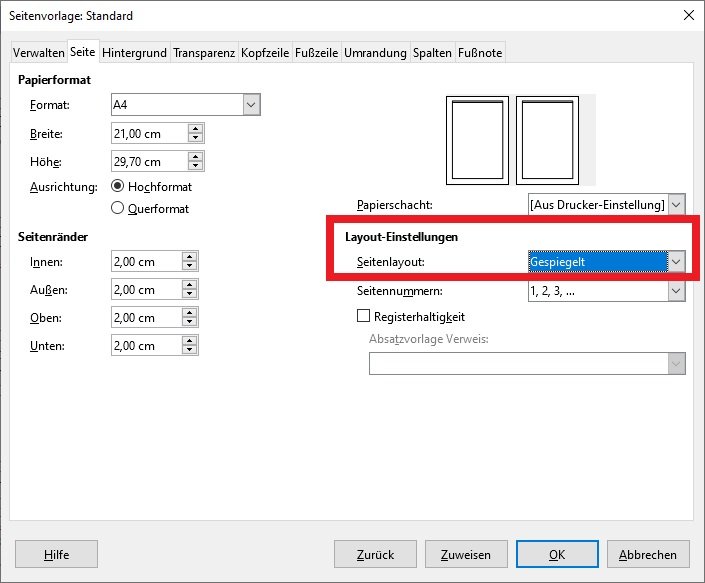Viewport: 705px width, 583px height.
Task: Expand the Seitenlayout dropdown
Action: pos(676,262)
